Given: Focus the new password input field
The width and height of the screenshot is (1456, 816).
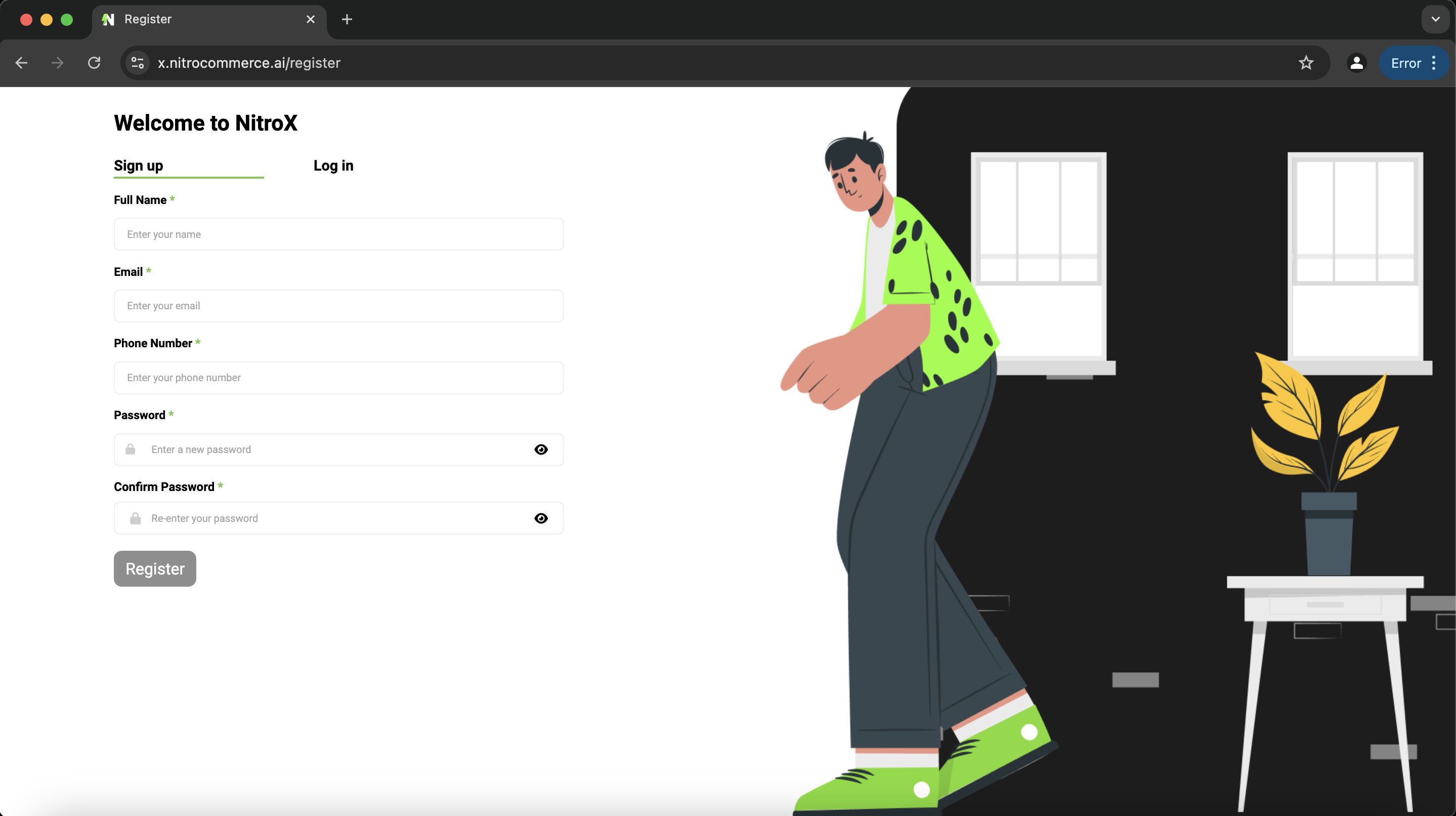Looking at the screenshot, I should pos(338,450).
